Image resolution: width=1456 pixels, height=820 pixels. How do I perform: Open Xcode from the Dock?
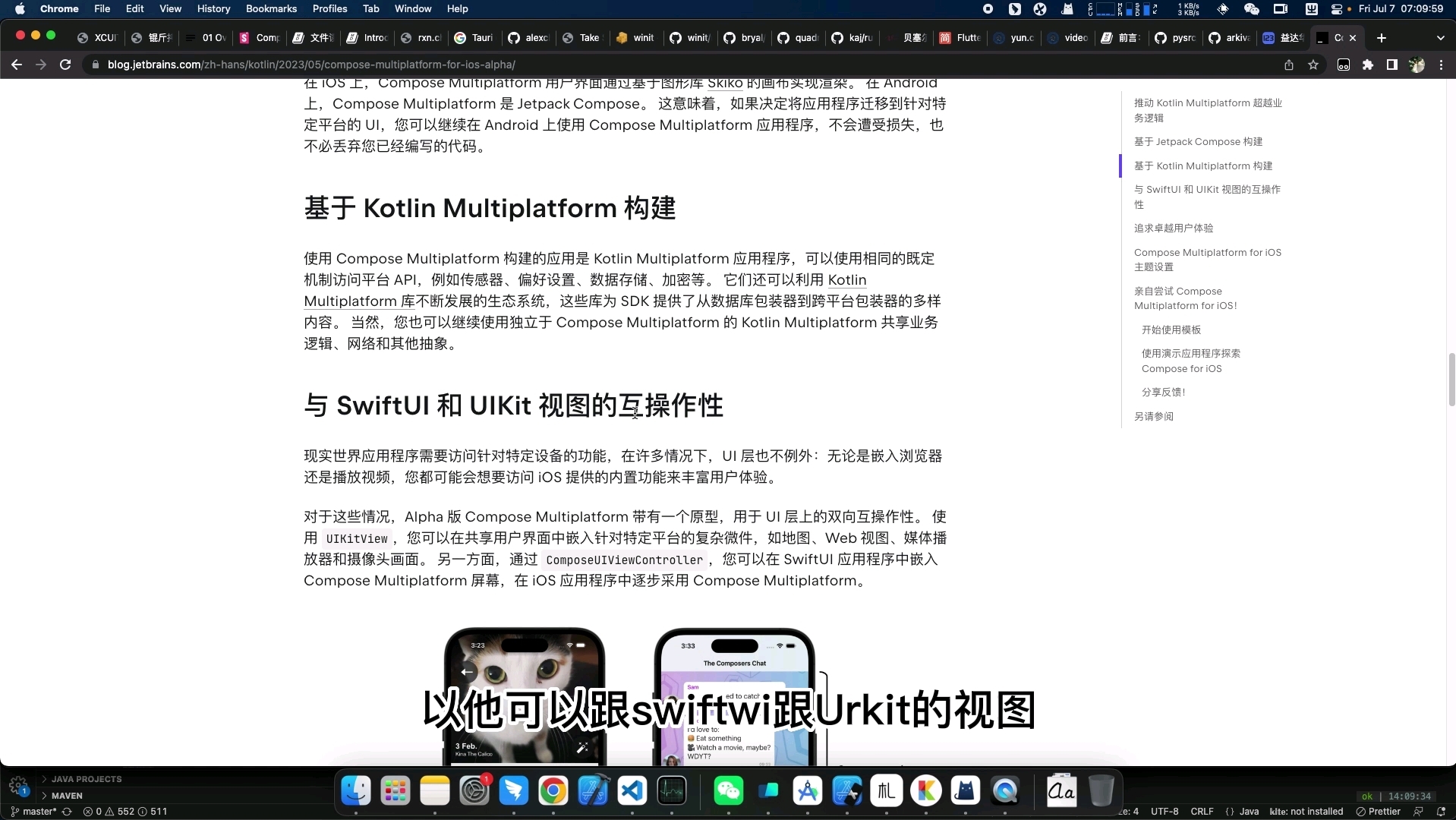593,791
